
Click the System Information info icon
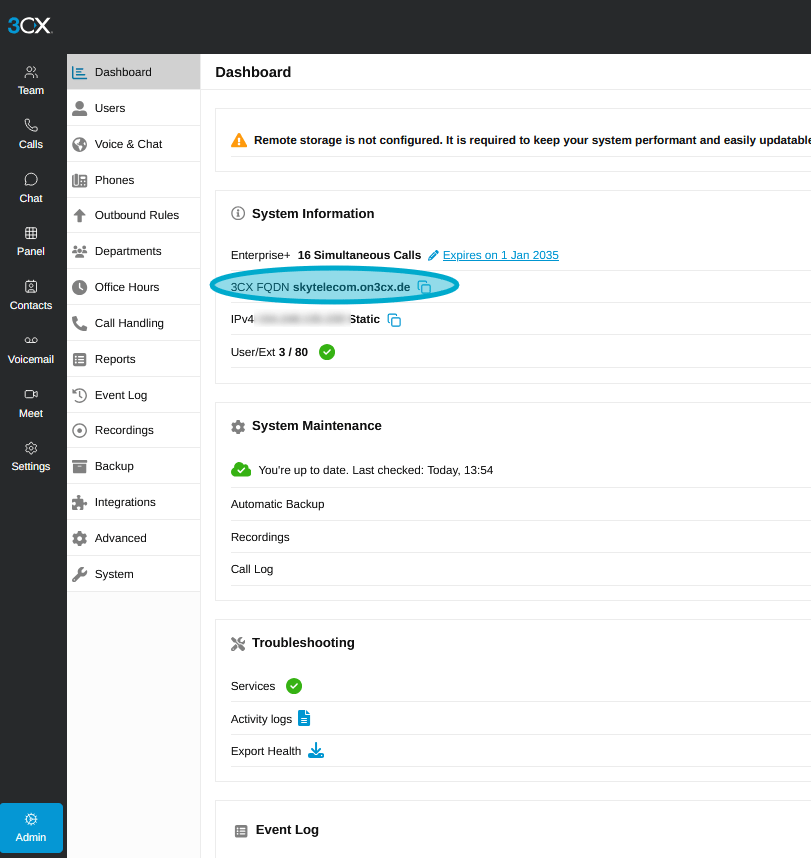pyautogui.click(x=238, y=213)
